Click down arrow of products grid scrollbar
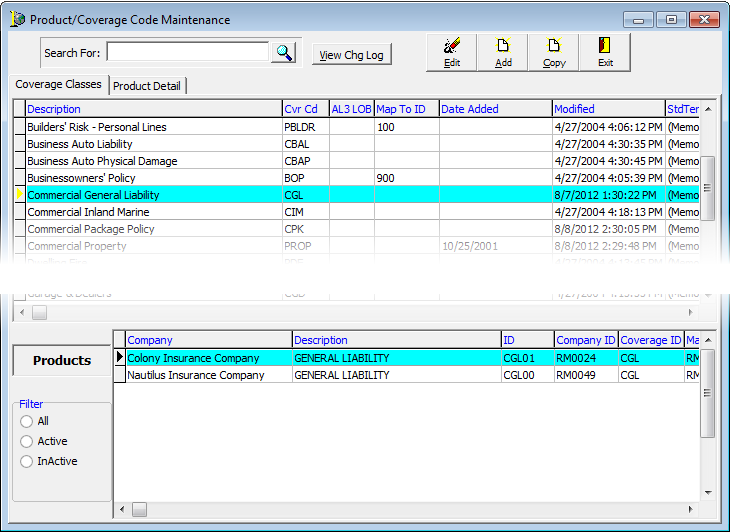 tap(708, 492)
